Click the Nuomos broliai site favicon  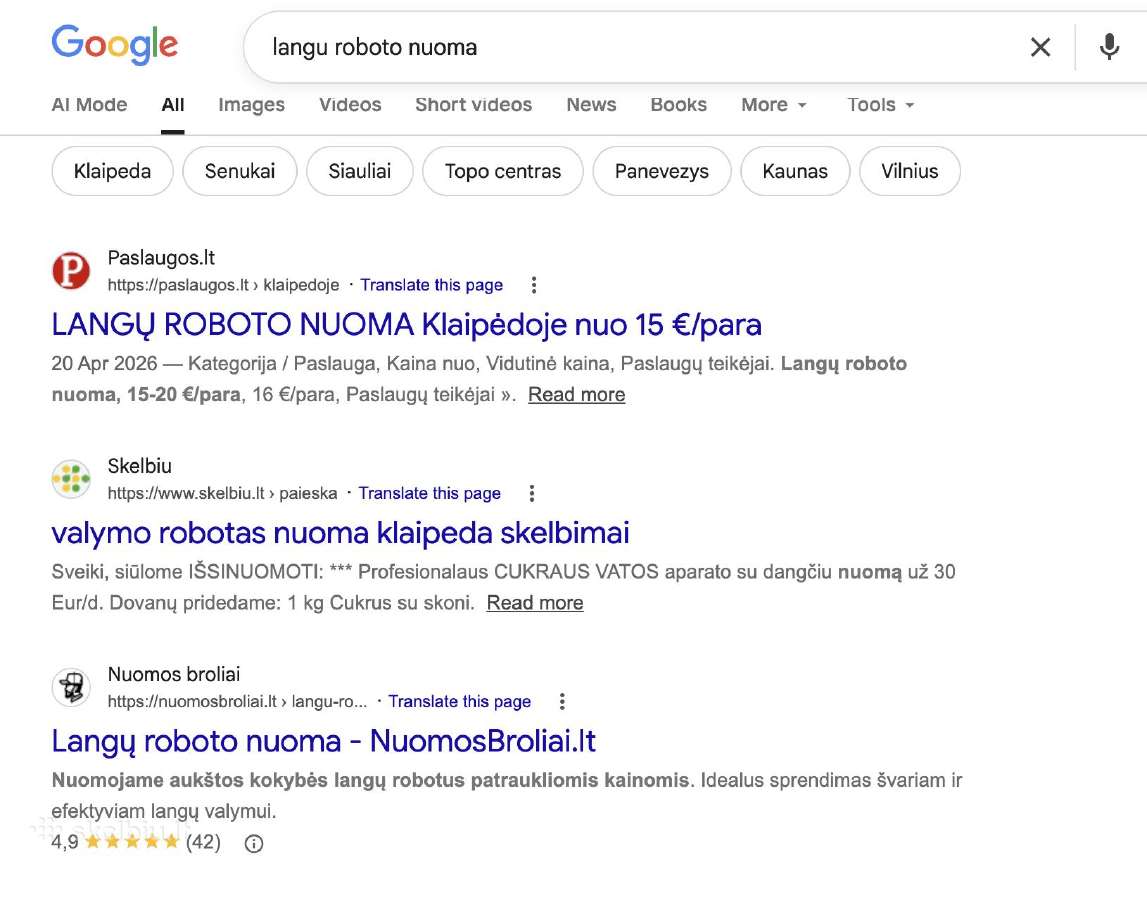pos(71,687)
